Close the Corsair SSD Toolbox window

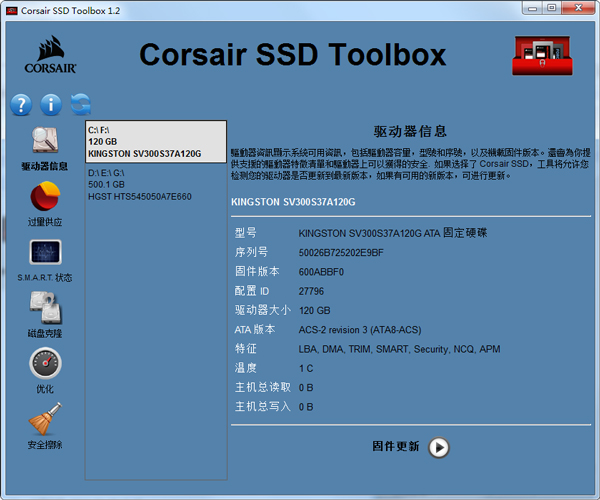578,9
